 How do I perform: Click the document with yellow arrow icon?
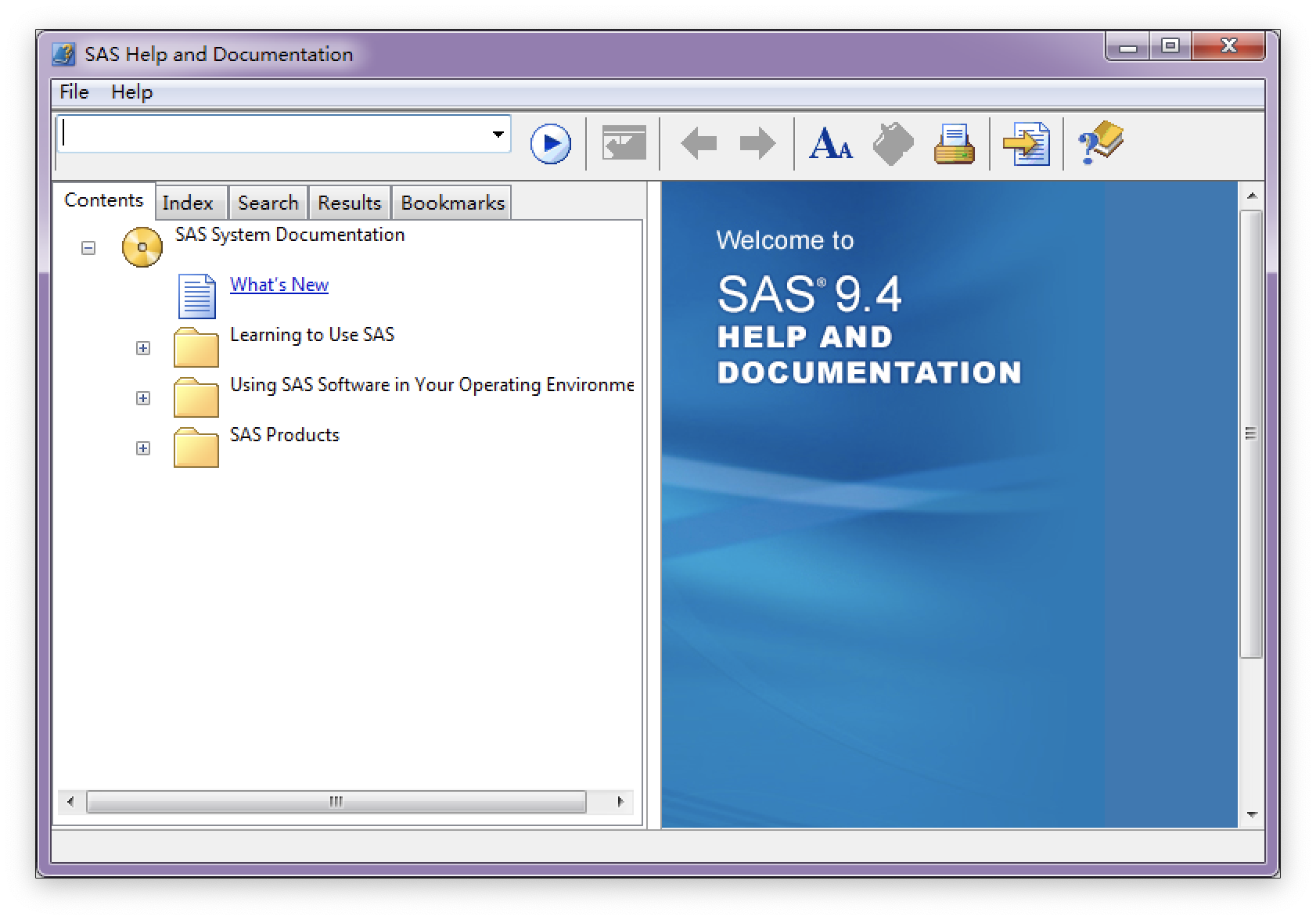[1027, 144]
